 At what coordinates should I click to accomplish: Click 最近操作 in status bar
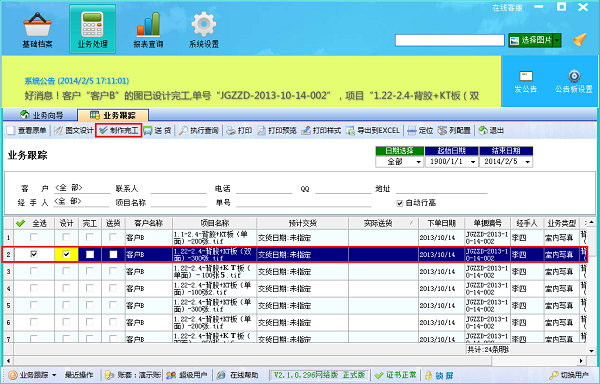point(79,375)
